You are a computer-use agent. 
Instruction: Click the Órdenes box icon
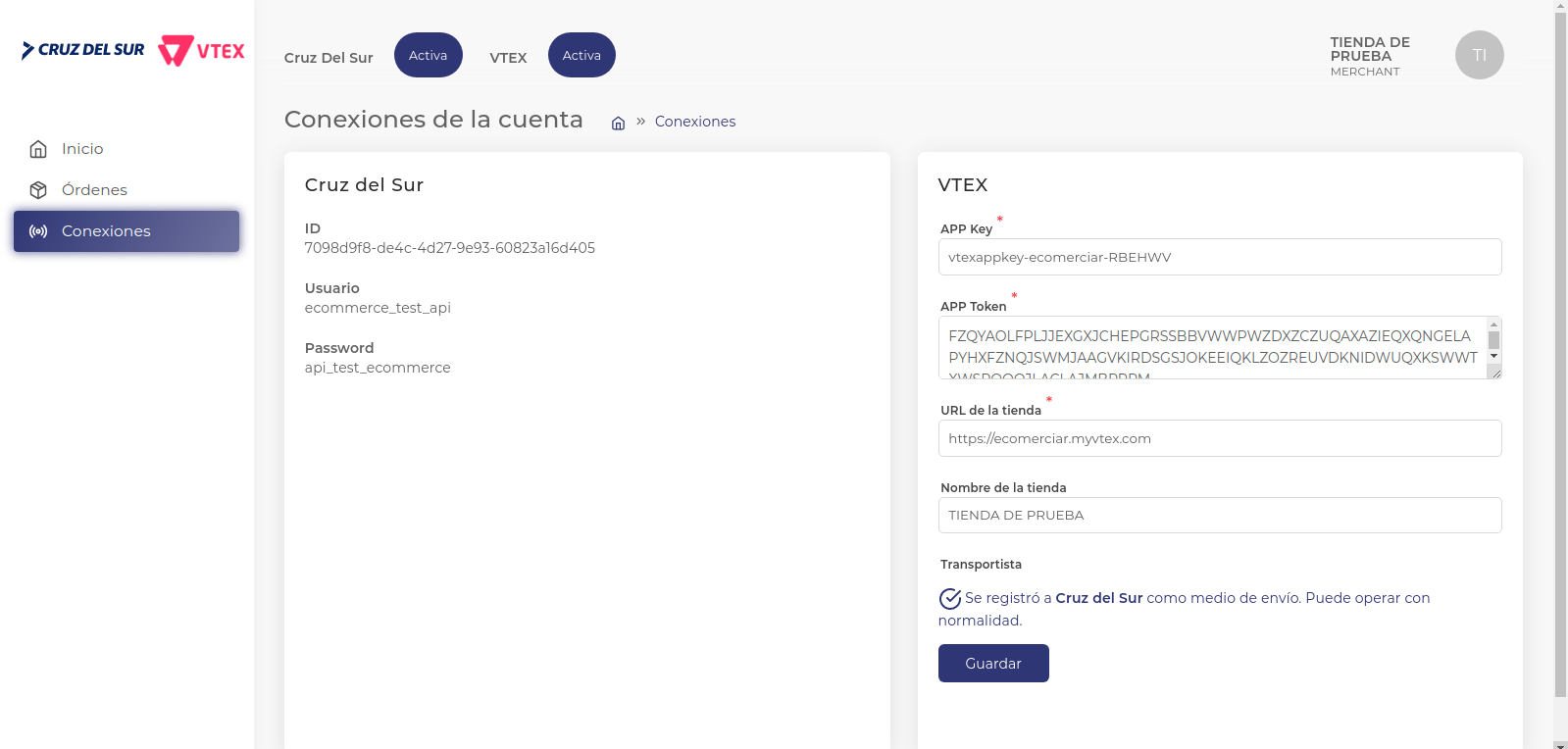click(38, 190)
